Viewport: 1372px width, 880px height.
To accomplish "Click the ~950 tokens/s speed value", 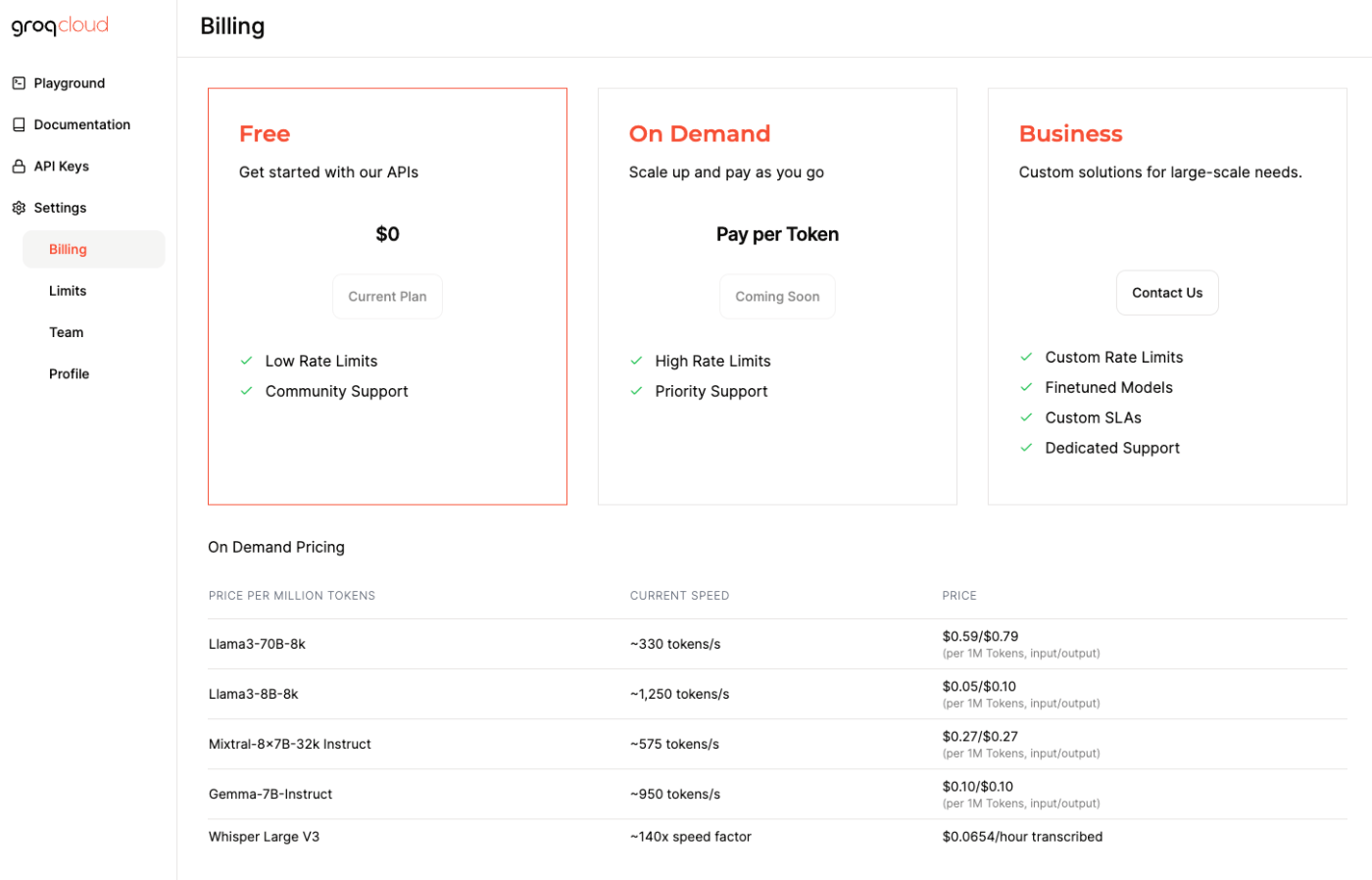I will 675,794.
